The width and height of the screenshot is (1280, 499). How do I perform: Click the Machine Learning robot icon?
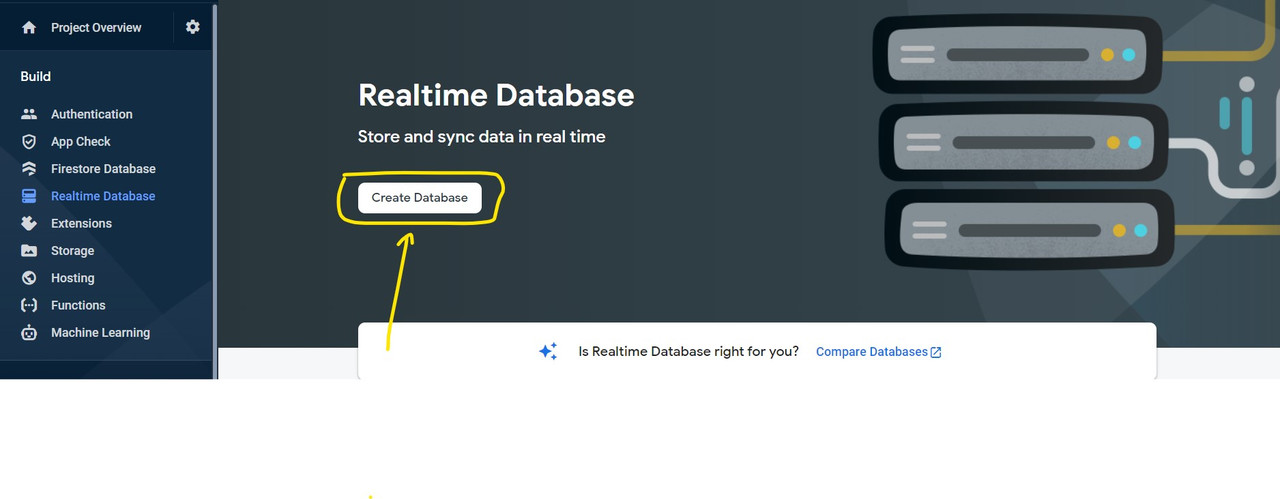[x=29, y=333]
